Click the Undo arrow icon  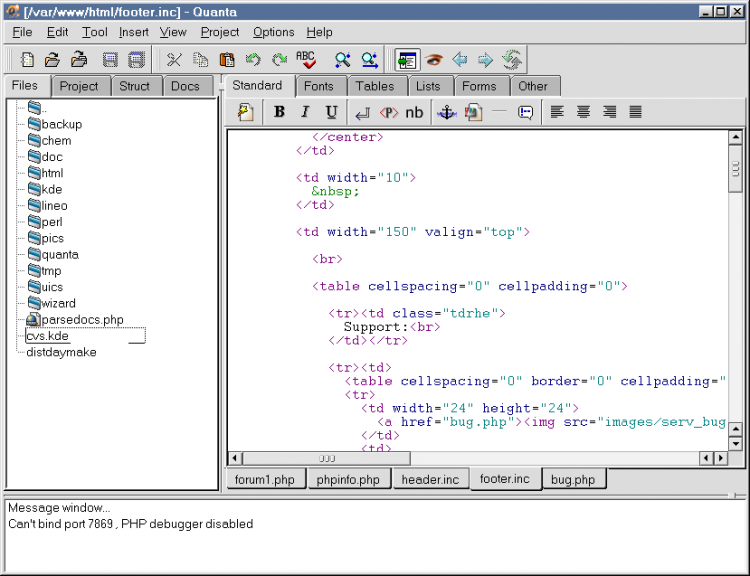click(253, 60)
